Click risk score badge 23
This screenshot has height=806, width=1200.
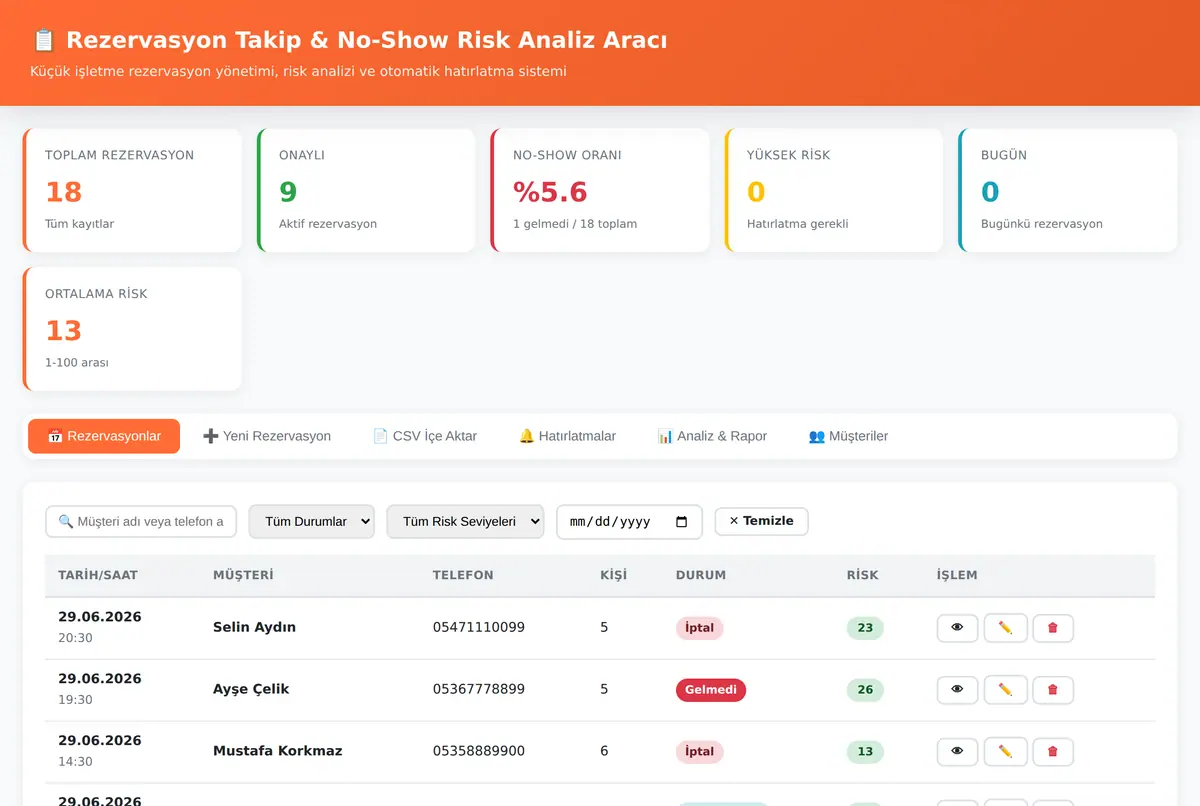click(865, 628)
